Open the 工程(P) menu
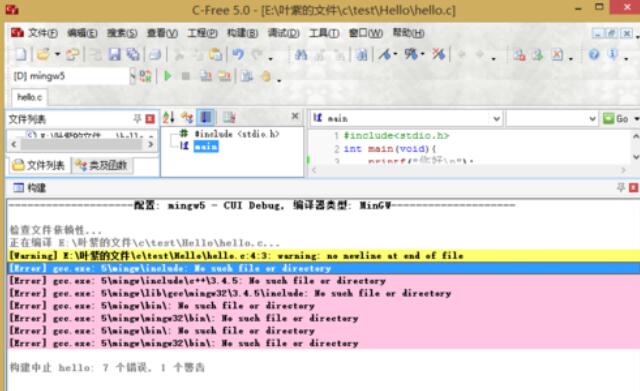Screen dimensions: 640x391 (202, 33)
